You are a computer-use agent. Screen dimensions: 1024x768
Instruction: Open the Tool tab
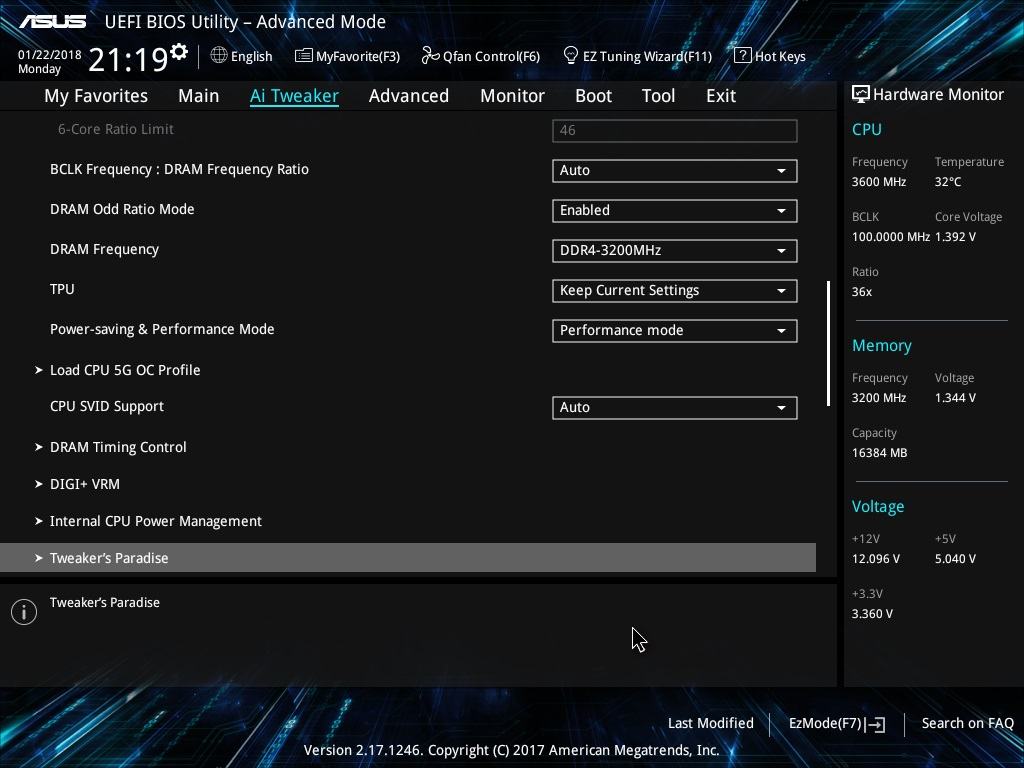pyautogui.click(x=658, y=96)
